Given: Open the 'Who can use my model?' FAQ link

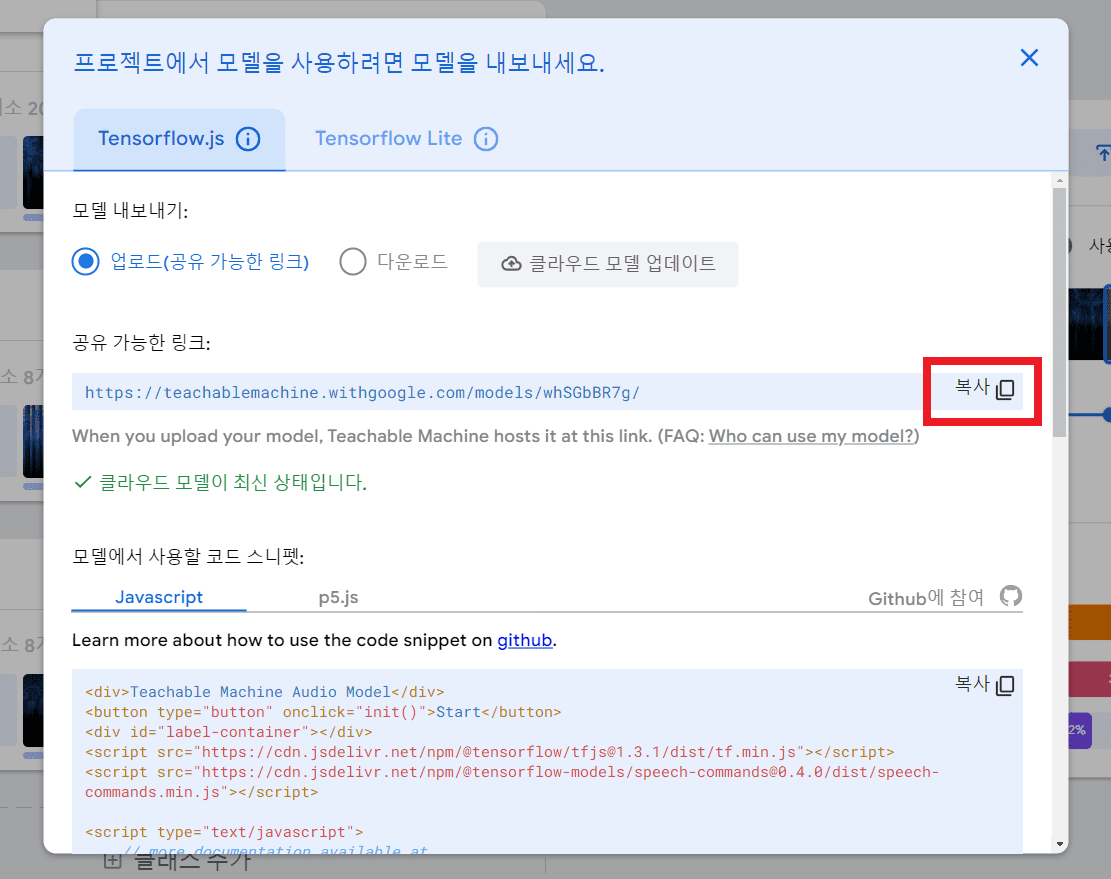Looking at the screenshot, I should pos(811,436).
